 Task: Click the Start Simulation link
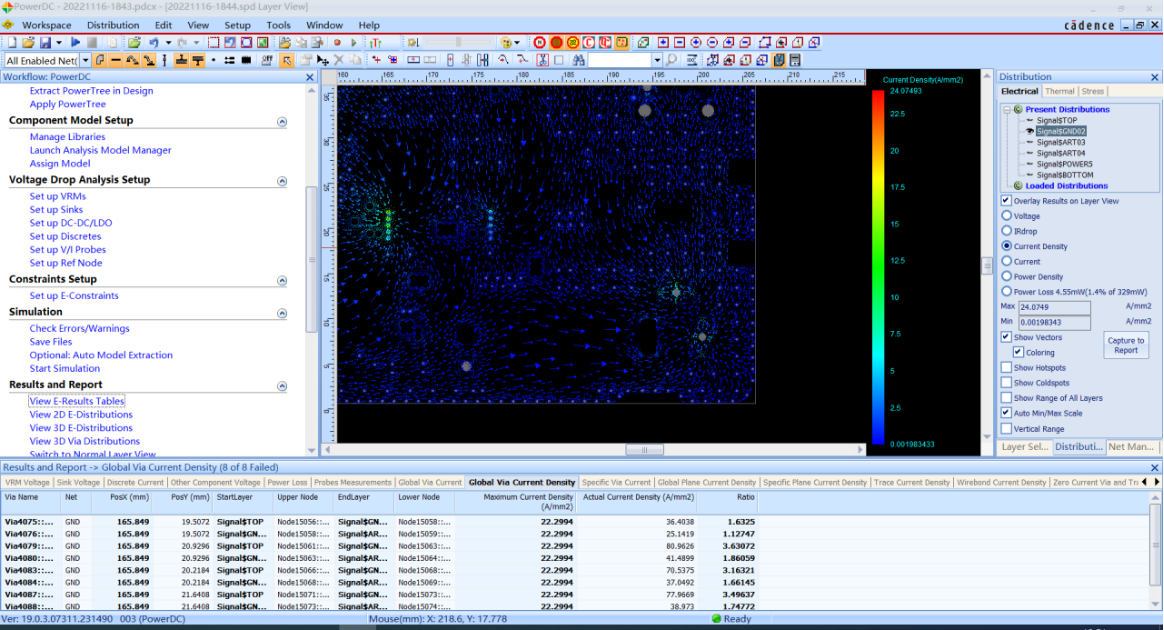[65, 368]
